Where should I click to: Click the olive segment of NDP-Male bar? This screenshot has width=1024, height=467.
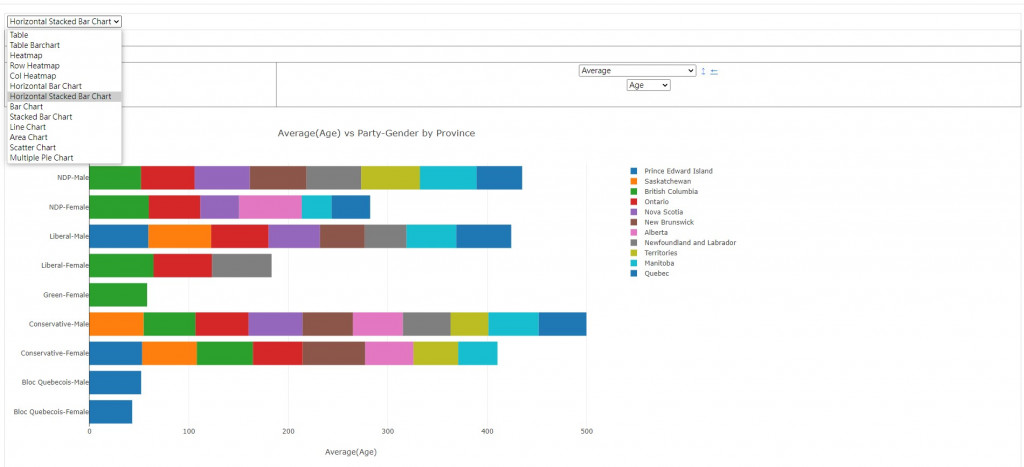click(x=391, y=178)
